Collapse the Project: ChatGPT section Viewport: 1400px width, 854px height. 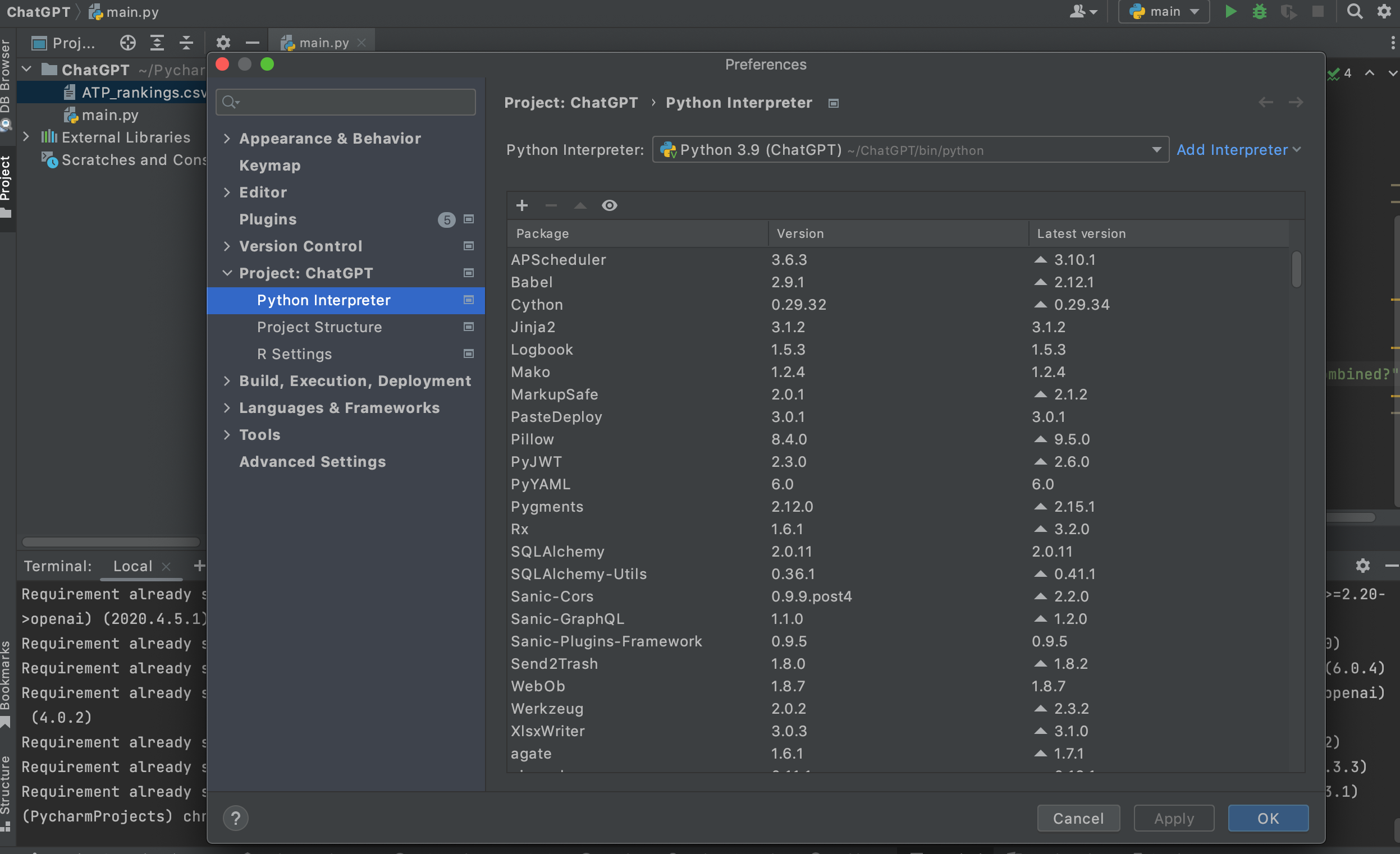[227, 273]
